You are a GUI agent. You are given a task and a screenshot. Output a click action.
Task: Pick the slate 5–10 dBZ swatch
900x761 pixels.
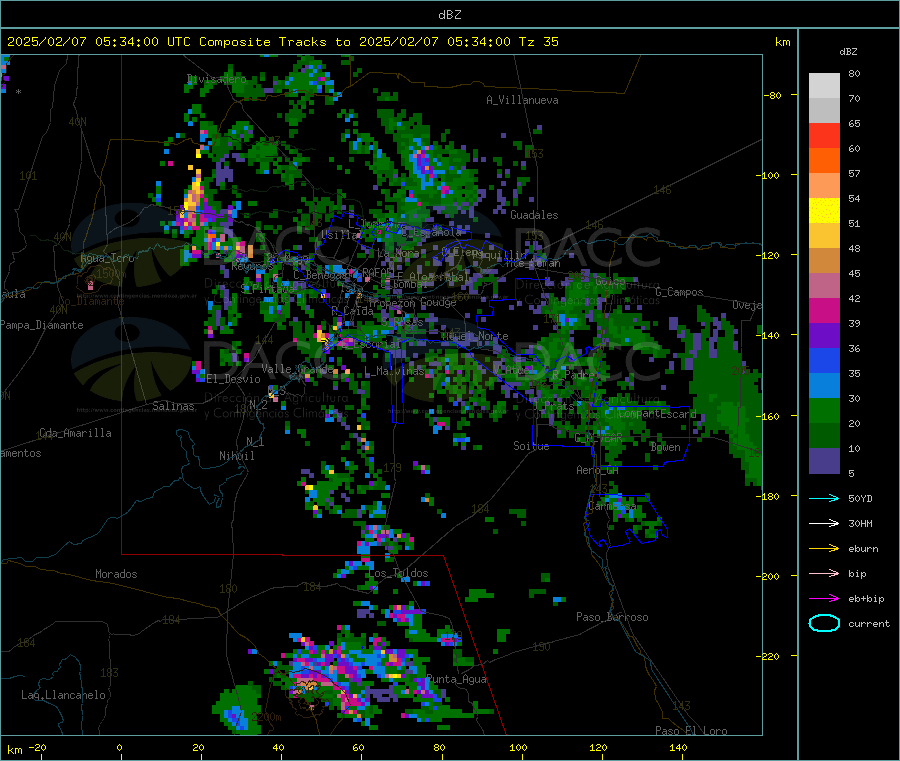tap(824, 461)
